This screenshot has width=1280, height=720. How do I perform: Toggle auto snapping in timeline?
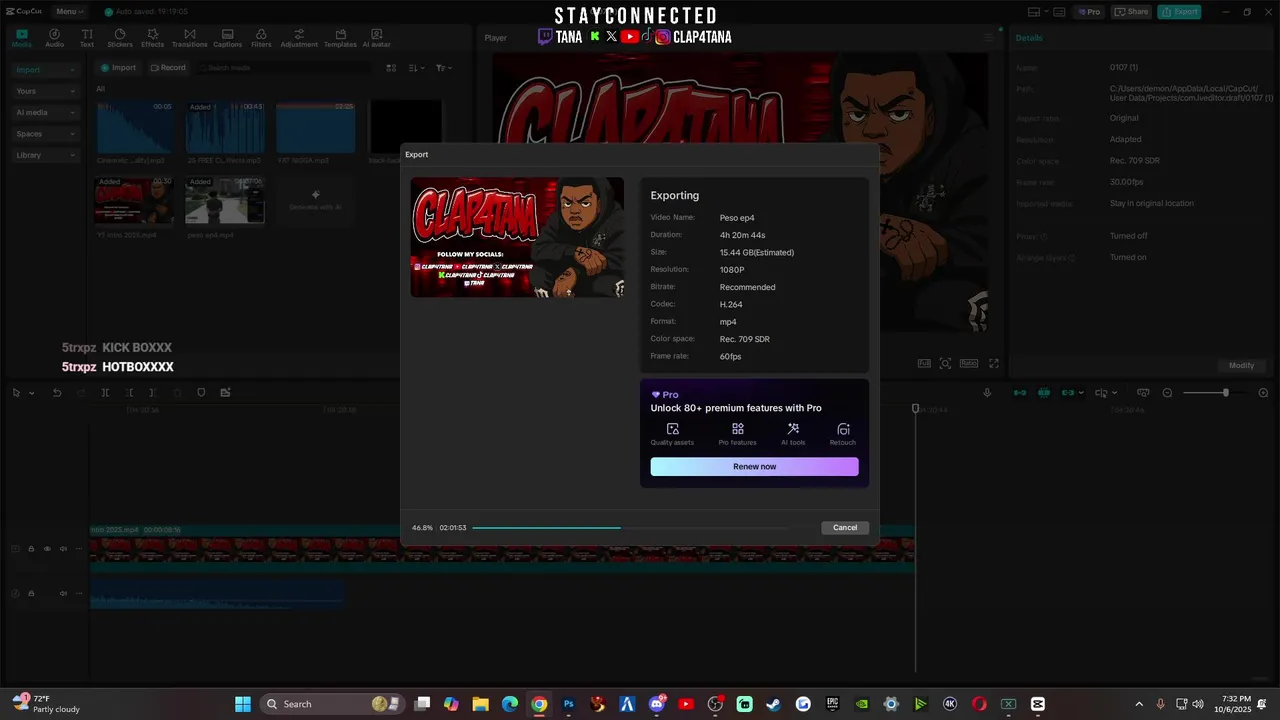1044,393
